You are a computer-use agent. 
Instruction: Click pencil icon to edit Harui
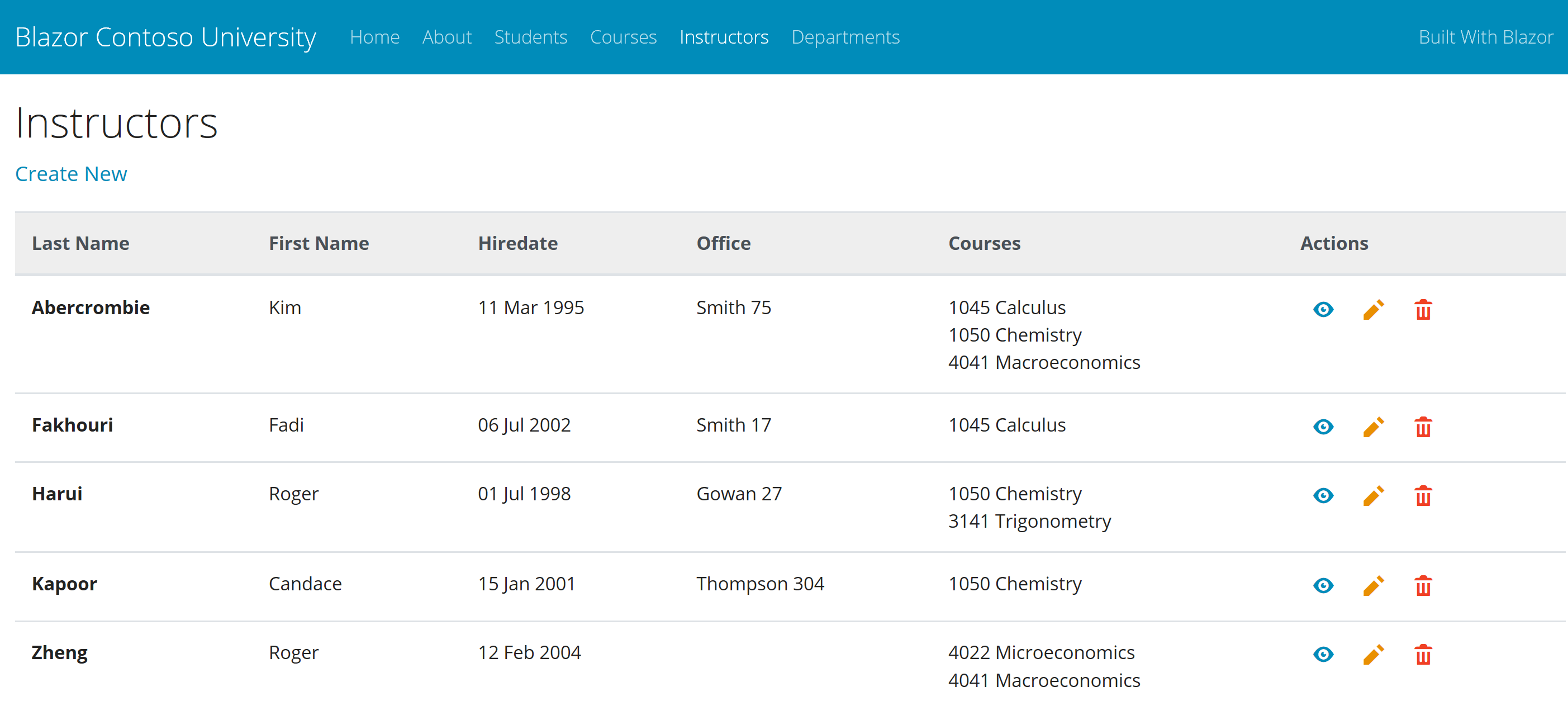tap(1373, 495)
